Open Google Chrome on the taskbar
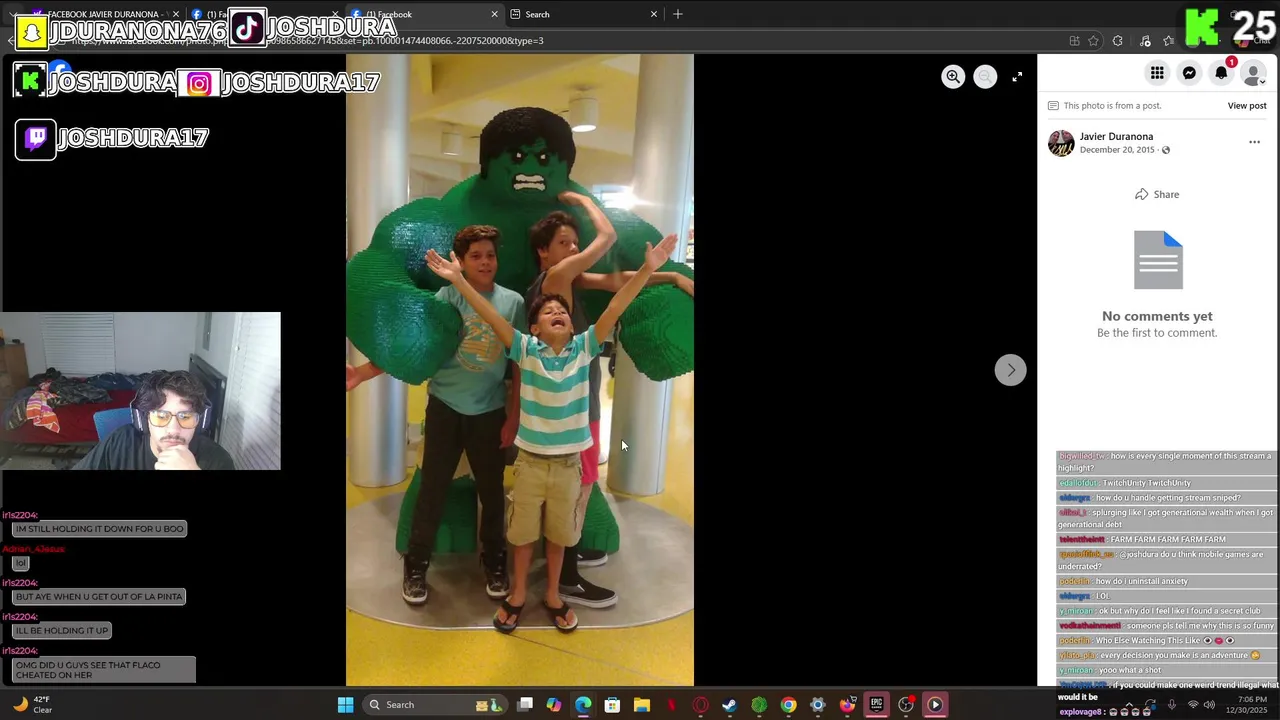Image resolution: width=1280 pixels, height=720 pixels. pos(788,705)
